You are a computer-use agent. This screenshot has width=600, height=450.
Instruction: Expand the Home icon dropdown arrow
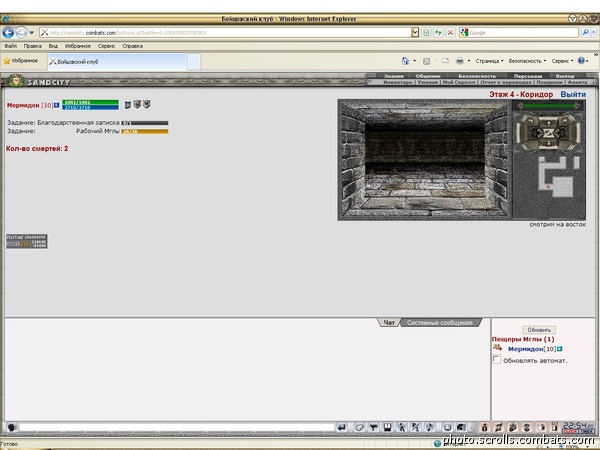[414, 61]
